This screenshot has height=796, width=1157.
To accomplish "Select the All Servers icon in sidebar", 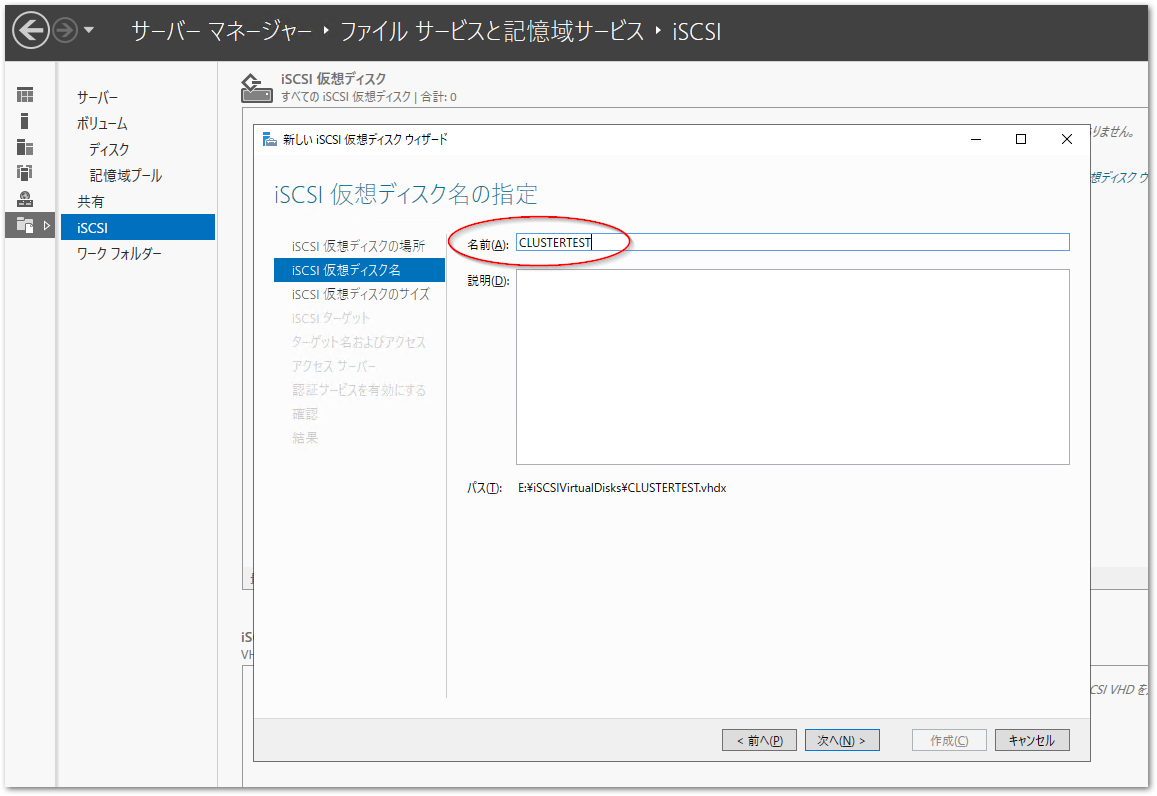I will 25,147.
